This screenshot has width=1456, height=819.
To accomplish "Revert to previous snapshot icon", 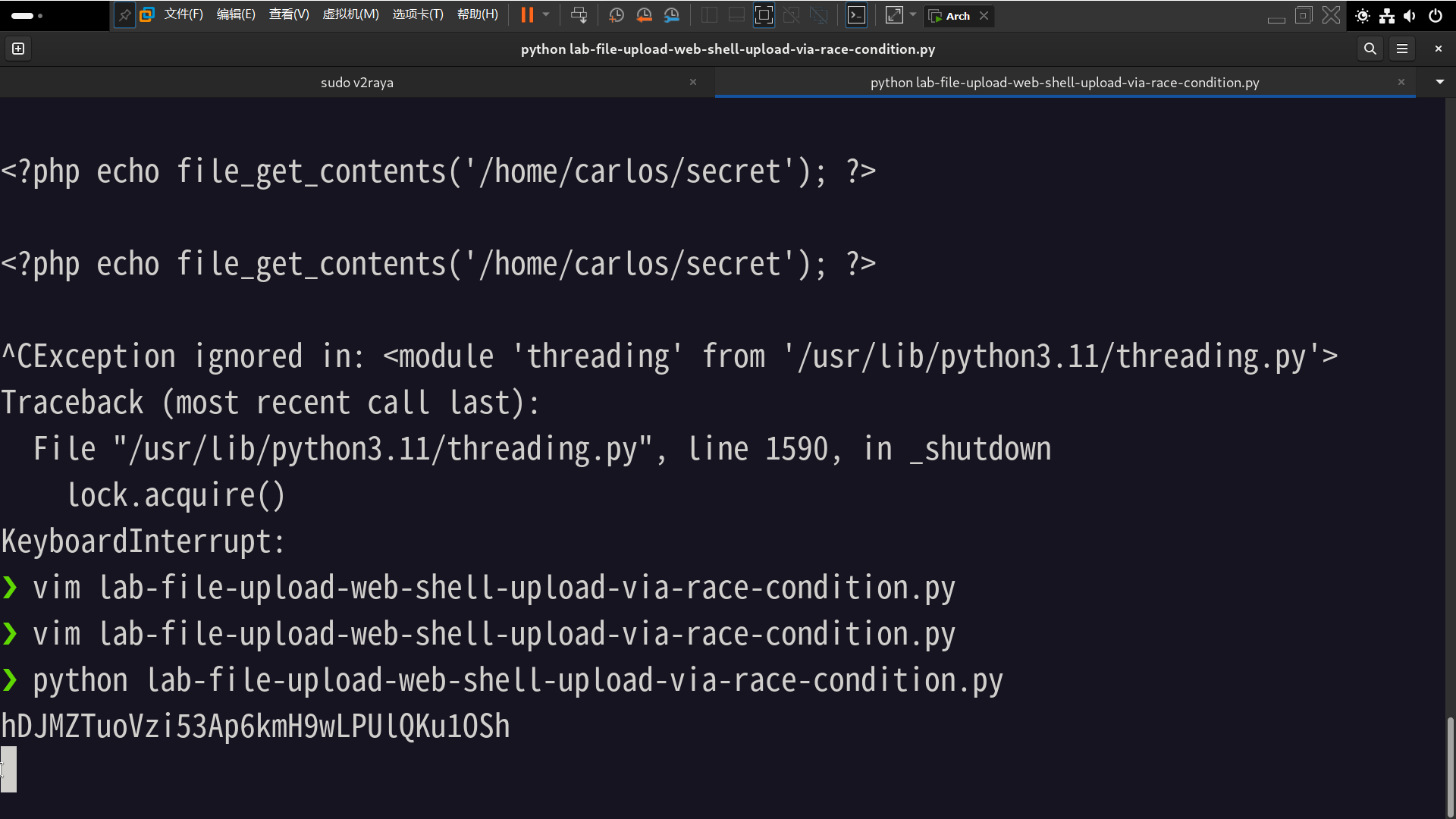I will pyautogui.click(x=644, y=15).
